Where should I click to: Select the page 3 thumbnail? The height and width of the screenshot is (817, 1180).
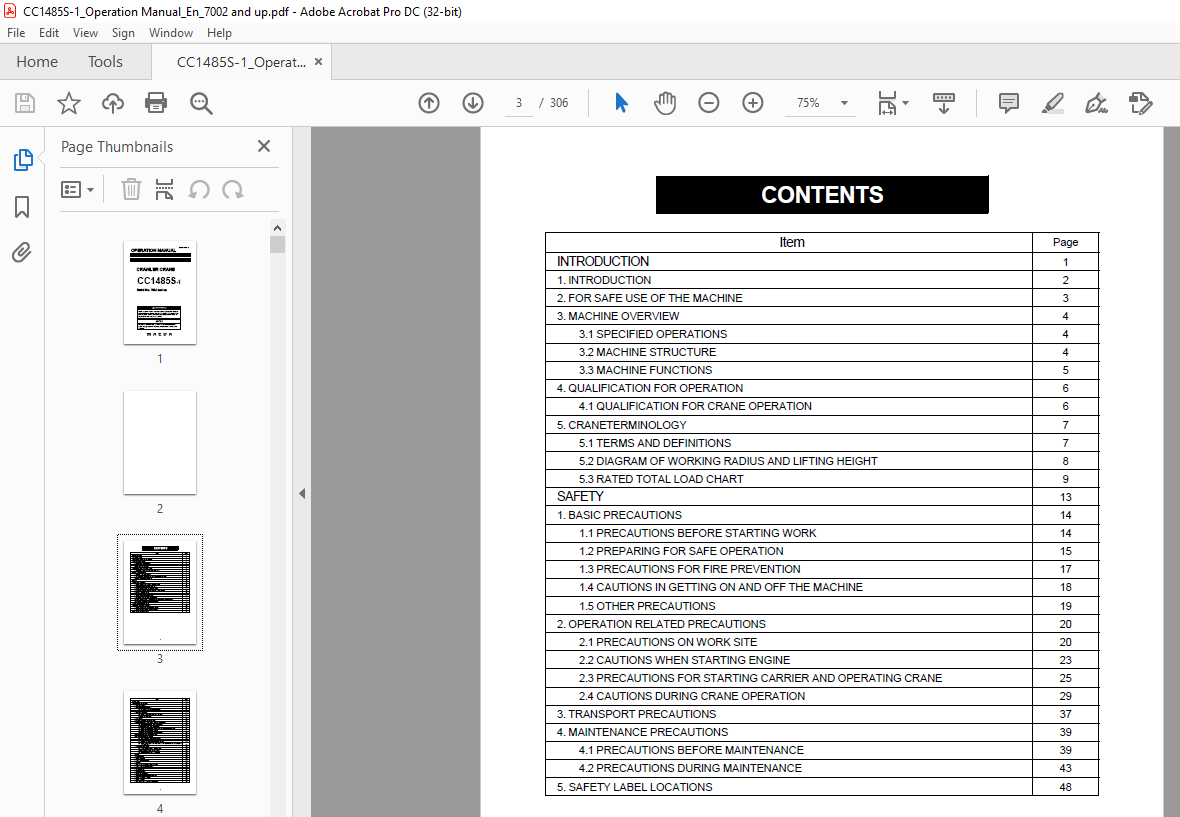[160, 592]
